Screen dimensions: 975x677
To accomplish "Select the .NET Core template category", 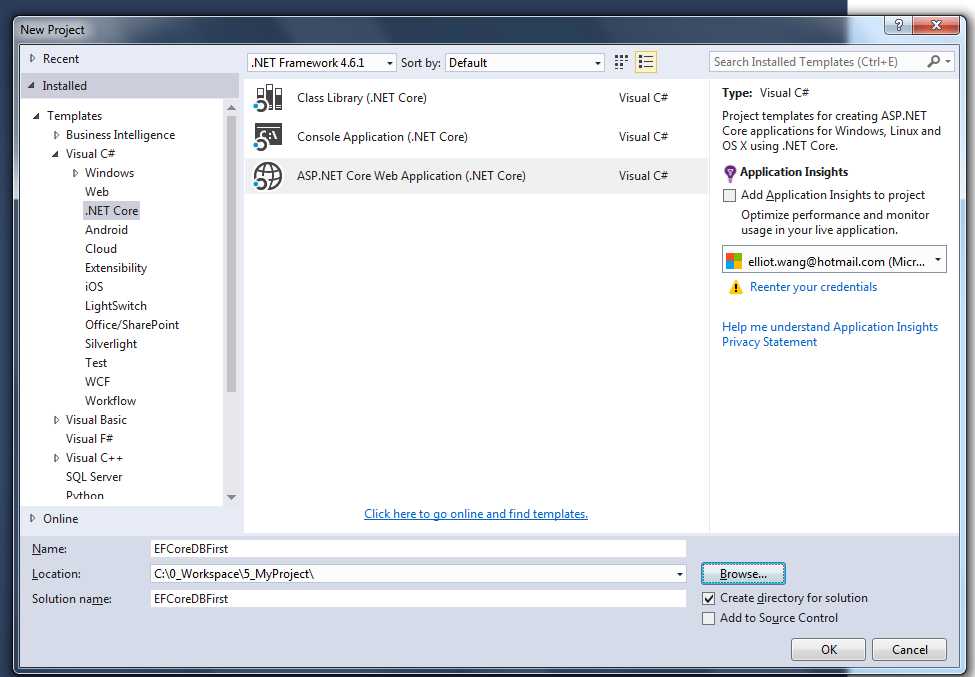I will coord(112,211).
